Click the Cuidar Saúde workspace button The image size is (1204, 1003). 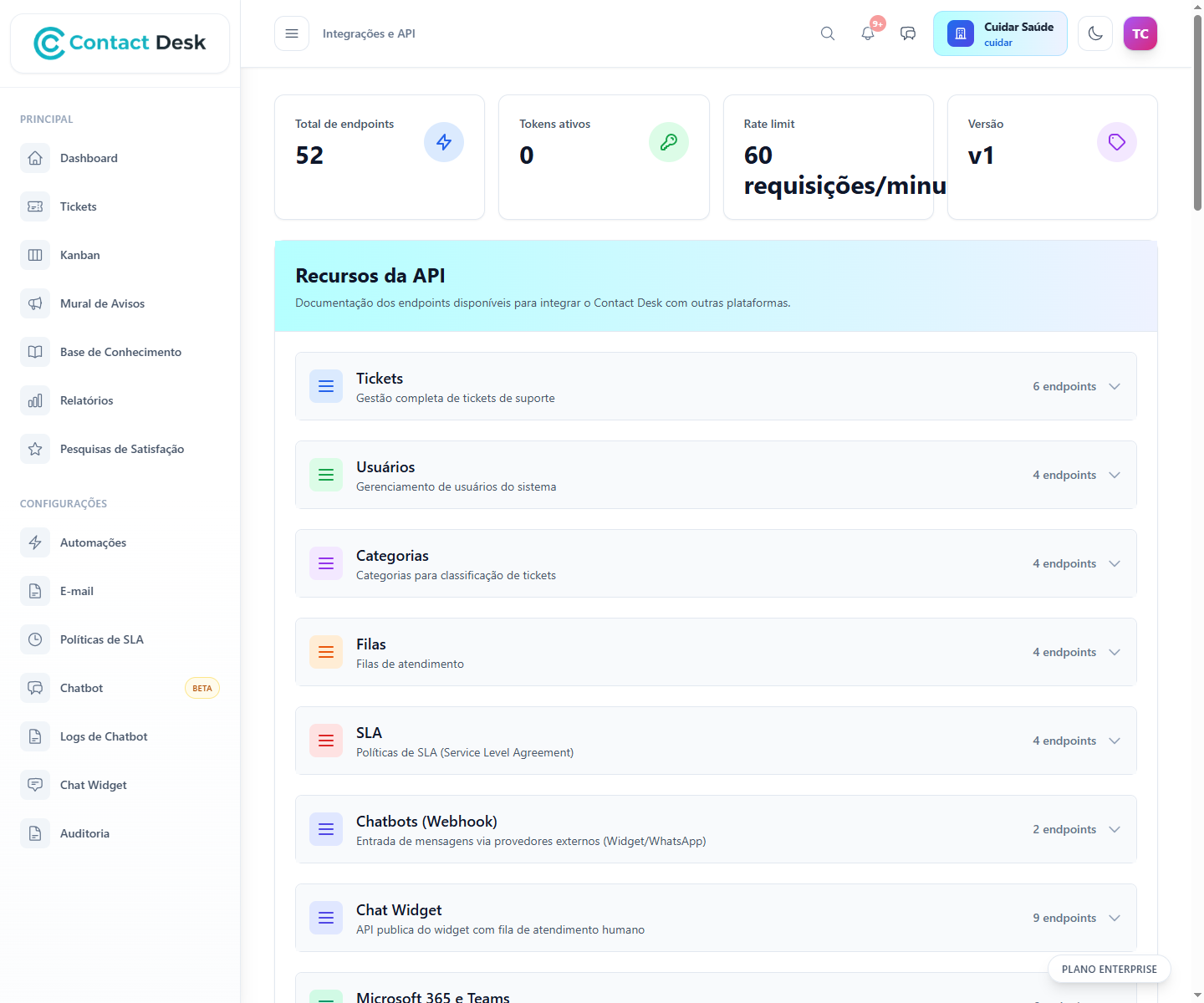pyautogui.click(x=1000, y=33)
